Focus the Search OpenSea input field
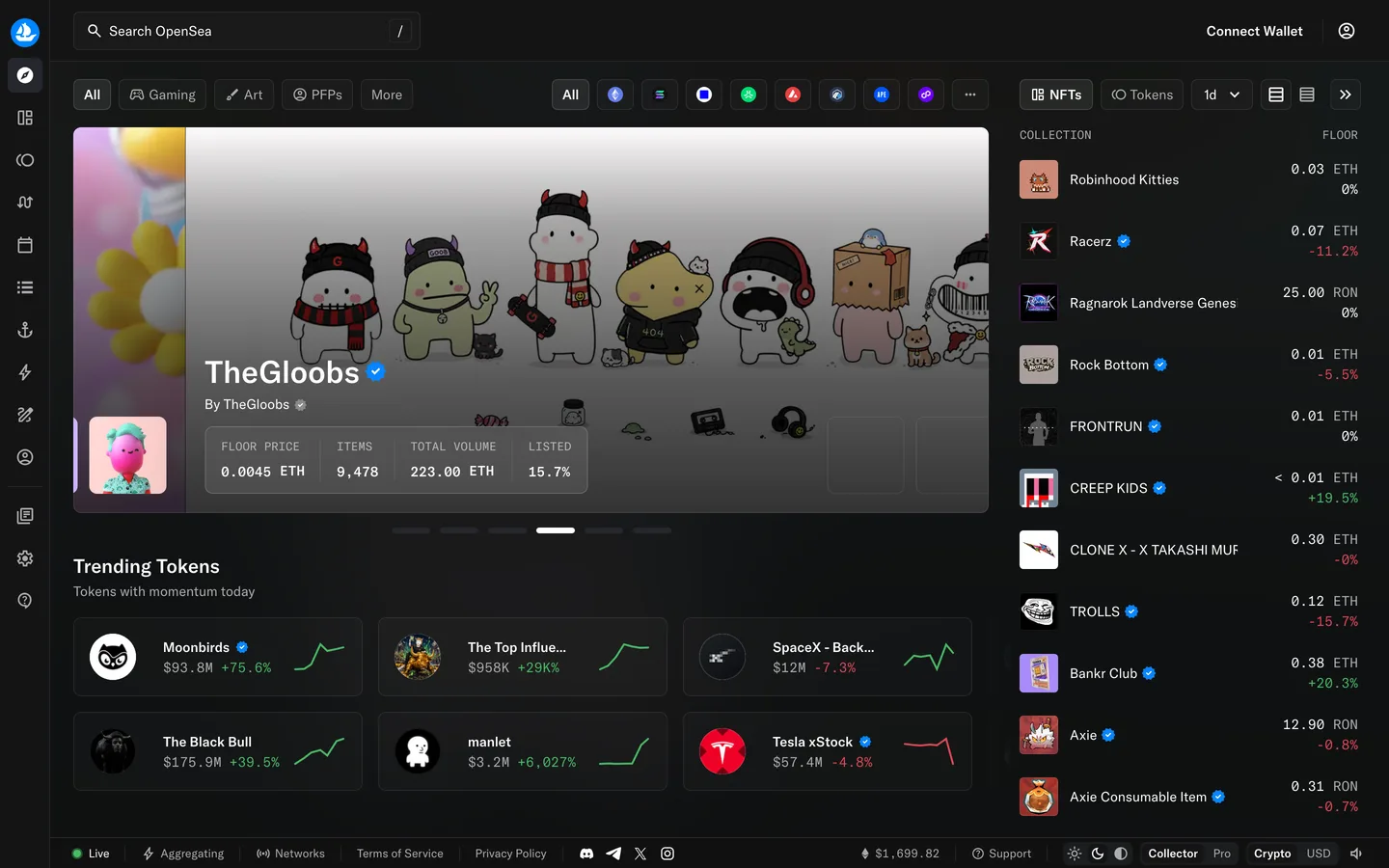Image resolution: width=1389 pixels, height=868 pixels. [x=247, y=31]
